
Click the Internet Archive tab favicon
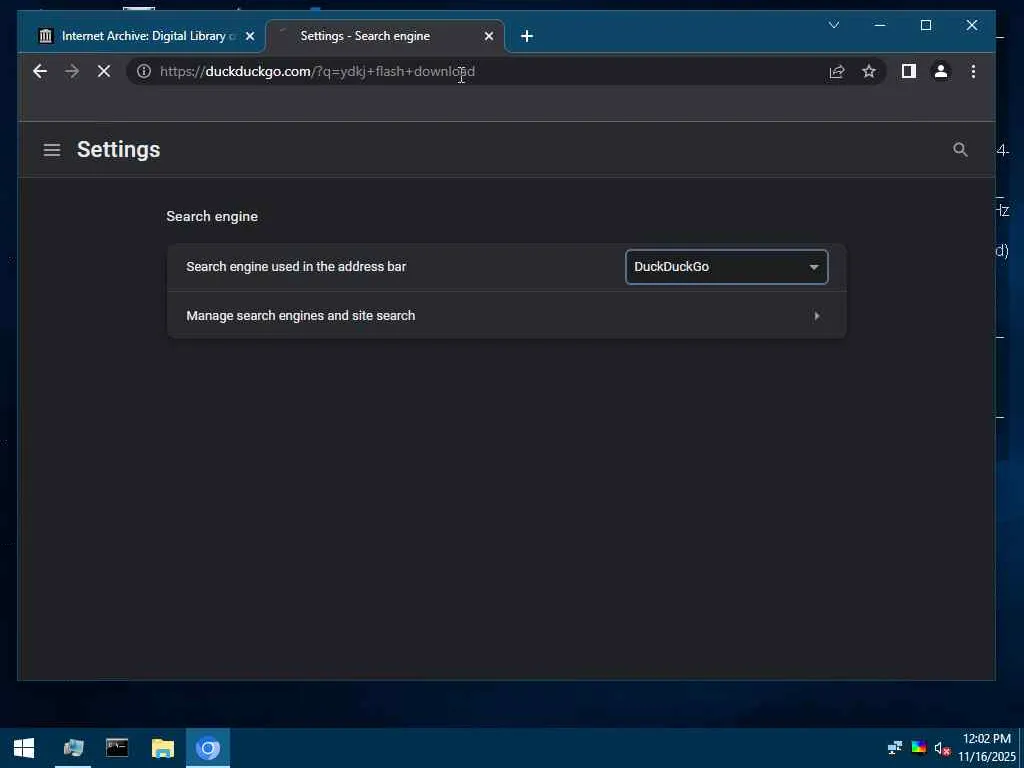45,36
